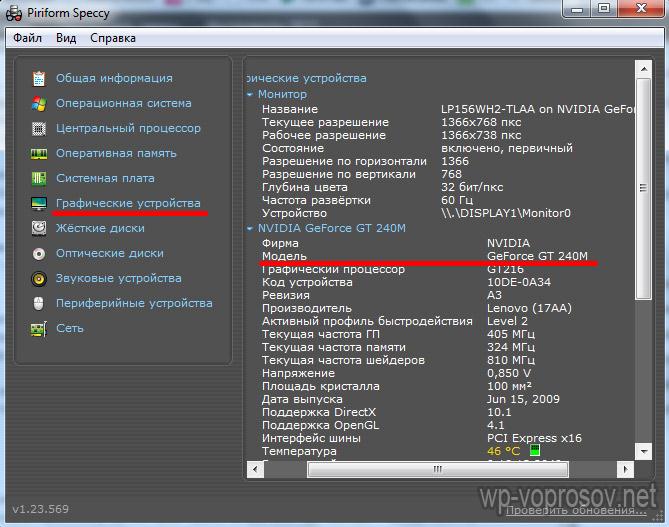Screen dimensions: 669x527
Task: Open the Звуковые устройства section
Action: pos(119,279)
